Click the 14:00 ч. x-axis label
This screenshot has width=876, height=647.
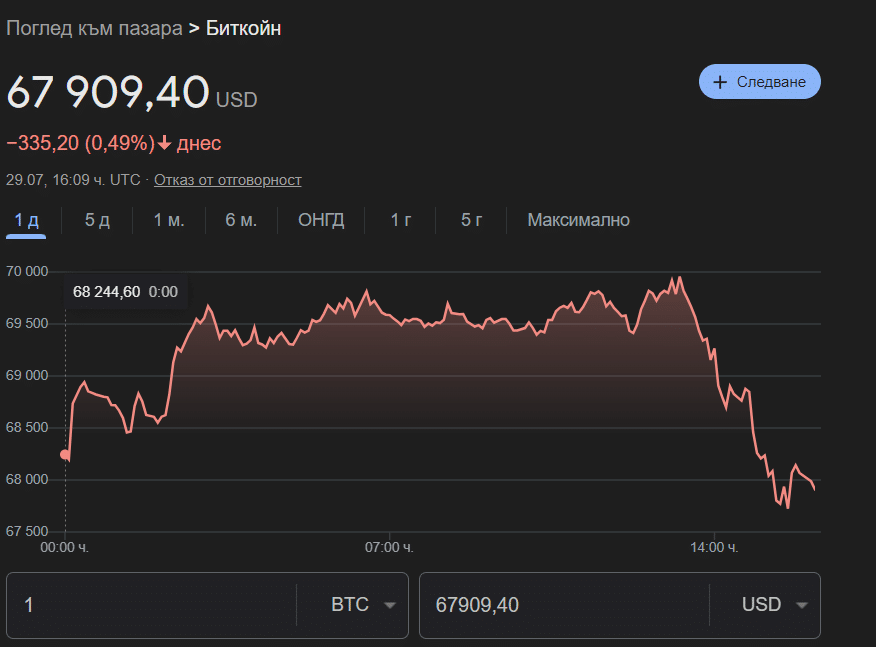(x=714, y=548)
